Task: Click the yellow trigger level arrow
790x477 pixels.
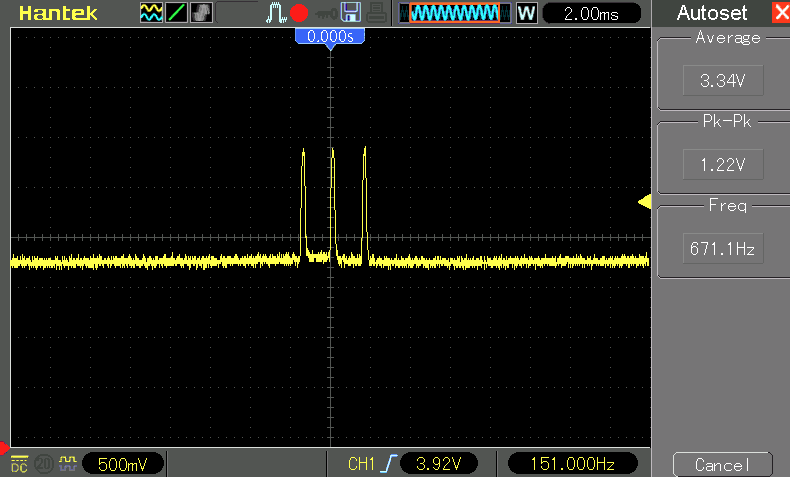Action: pos(645,203)
